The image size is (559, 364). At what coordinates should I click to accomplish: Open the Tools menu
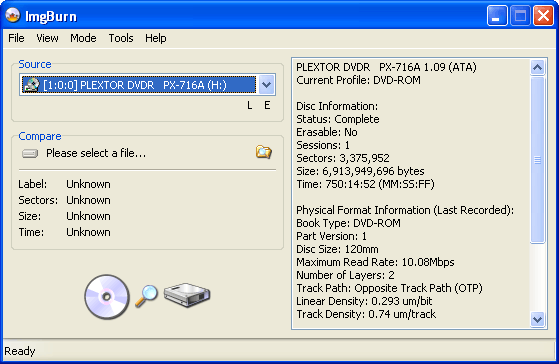pyautogui.click(x=121, y=38)
